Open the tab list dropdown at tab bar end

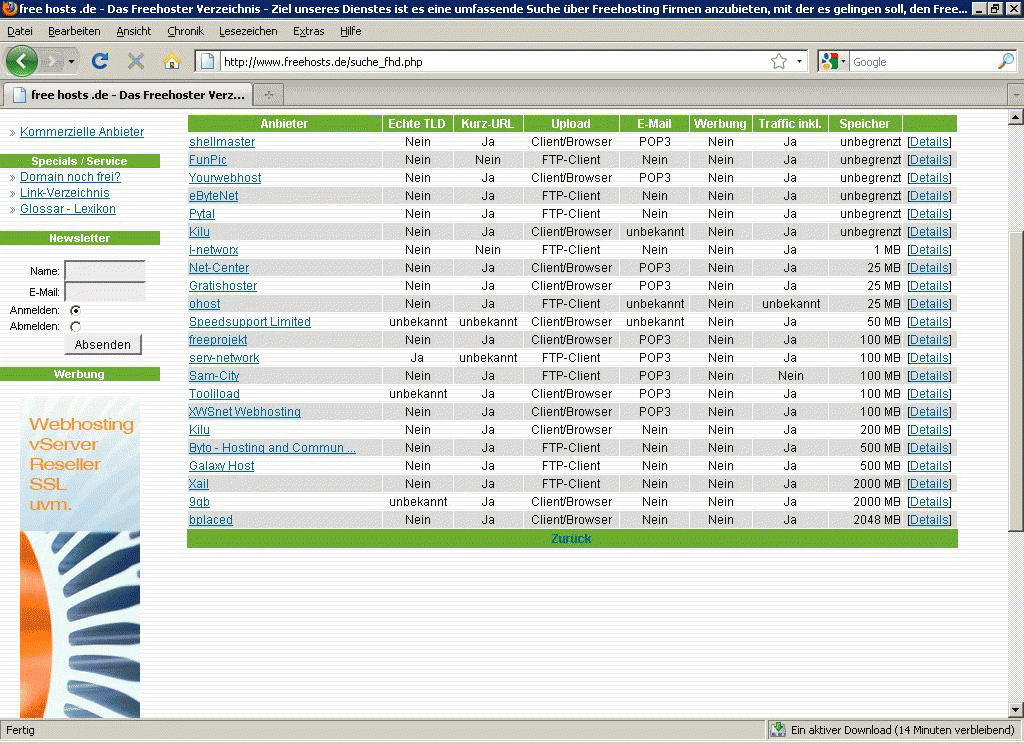tap(1016, 95)
